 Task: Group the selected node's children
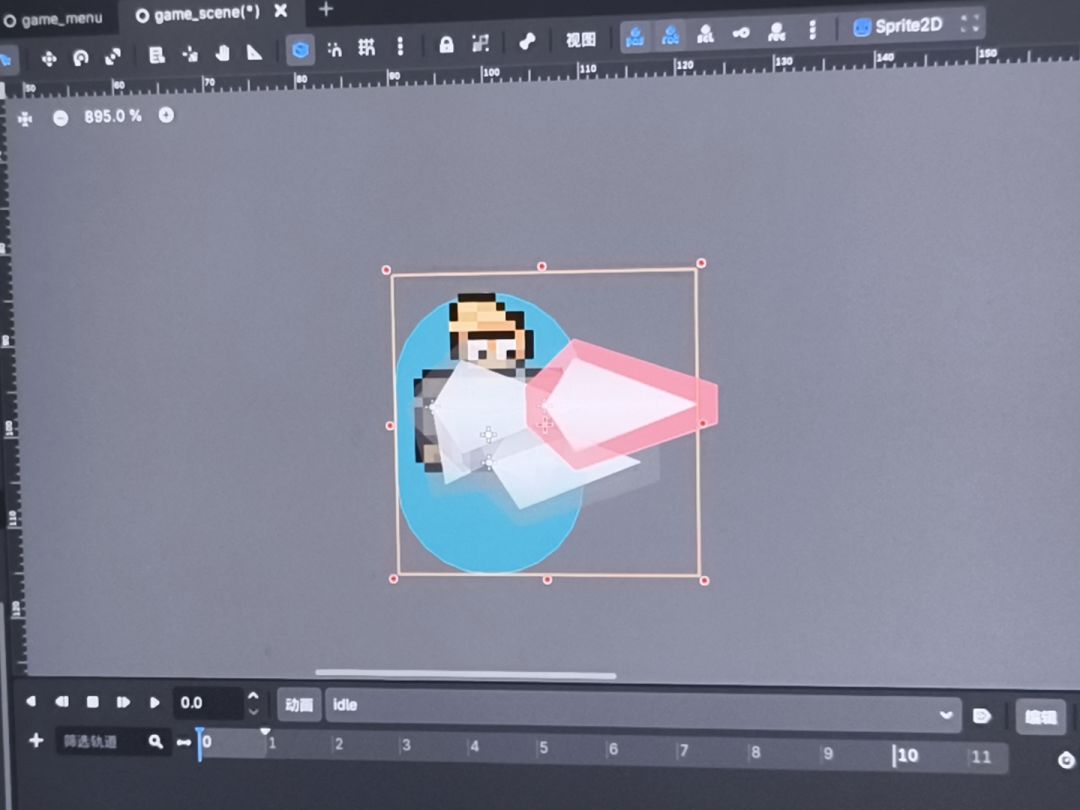(x=481, y=43)
